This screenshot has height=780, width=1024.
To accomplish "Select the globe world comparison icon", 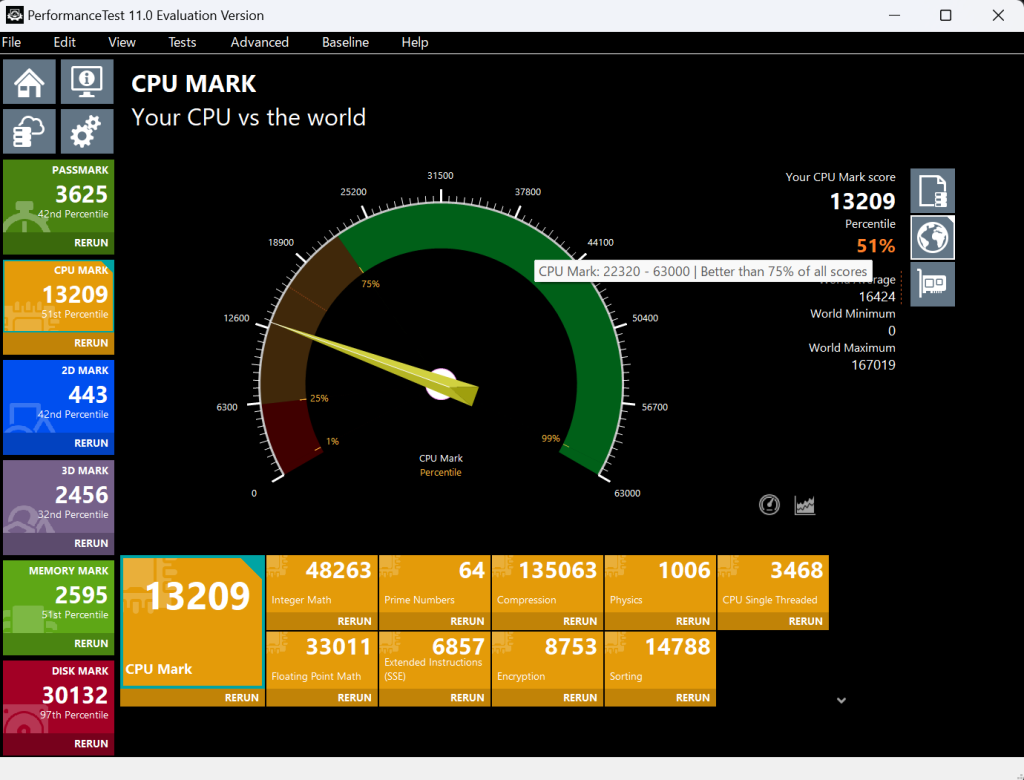I will [x=932, y=238].
